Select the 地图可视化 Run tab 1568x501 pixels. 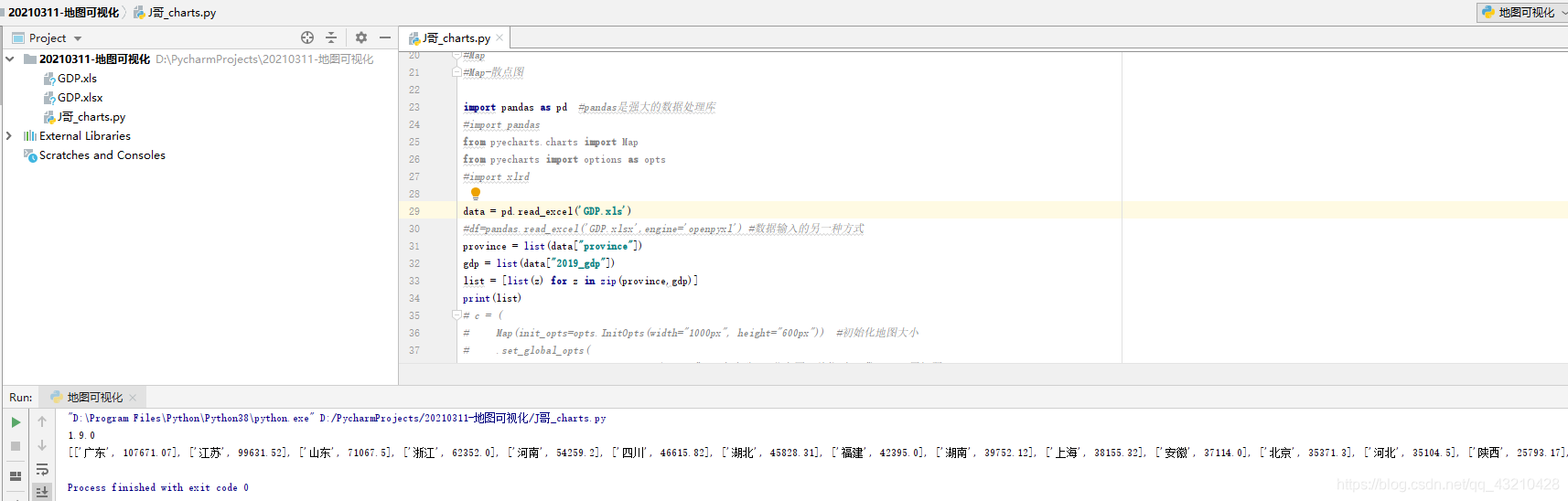tap(94, 398)
